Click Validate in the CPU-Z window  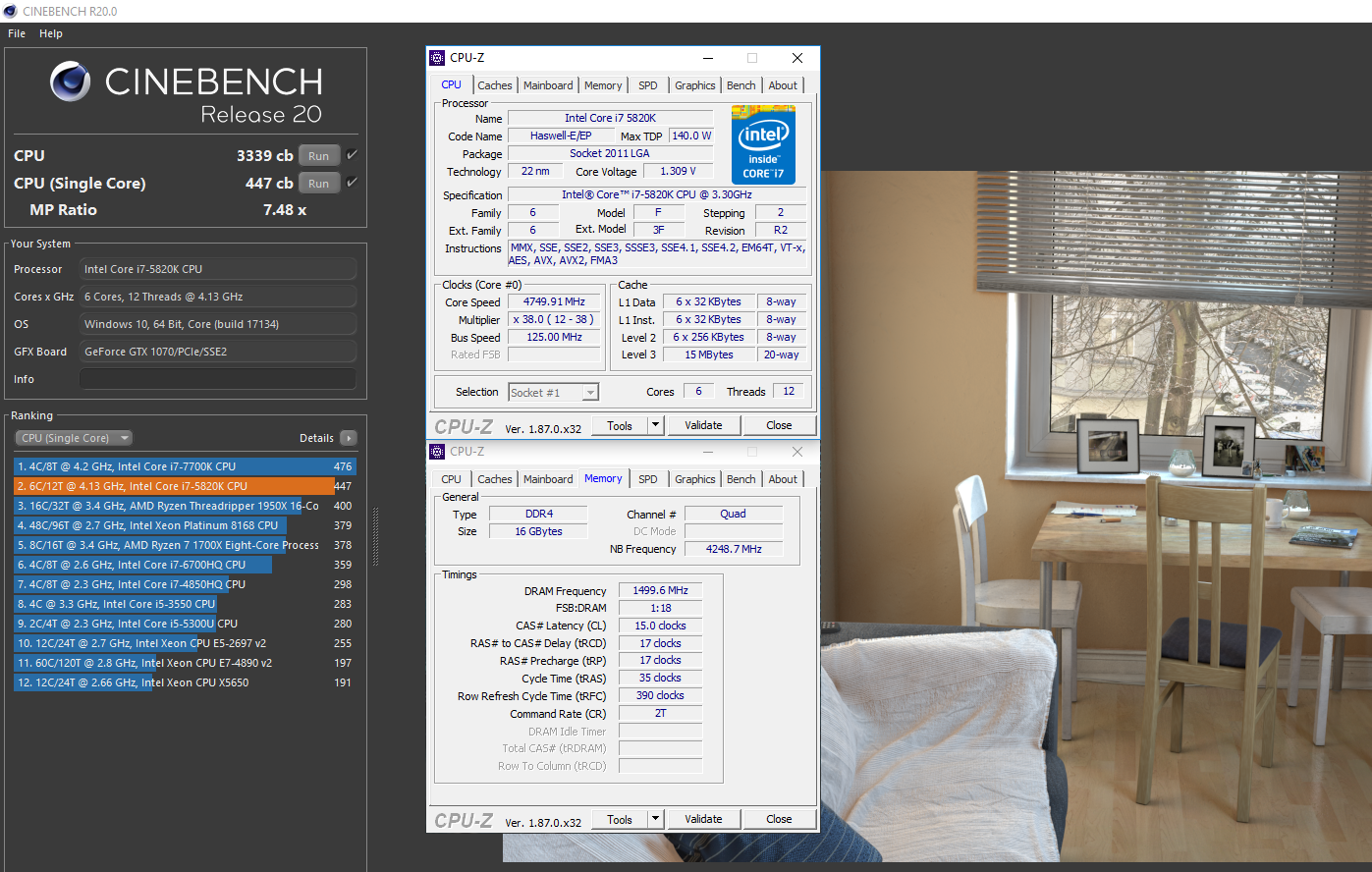[703, 425]
